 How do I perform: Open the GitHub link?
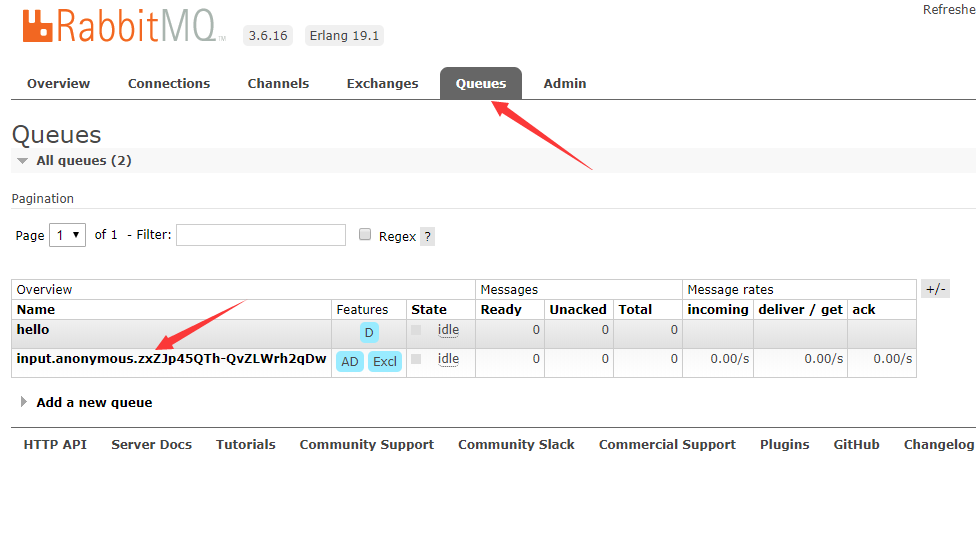pos(856,445)
